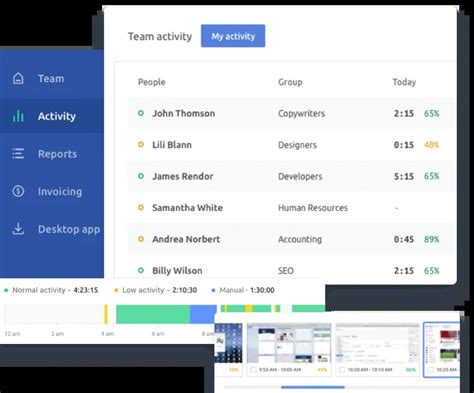474x393 pixels.
Task: Select the blue Manual legend dot
Action: click(213, 290)
